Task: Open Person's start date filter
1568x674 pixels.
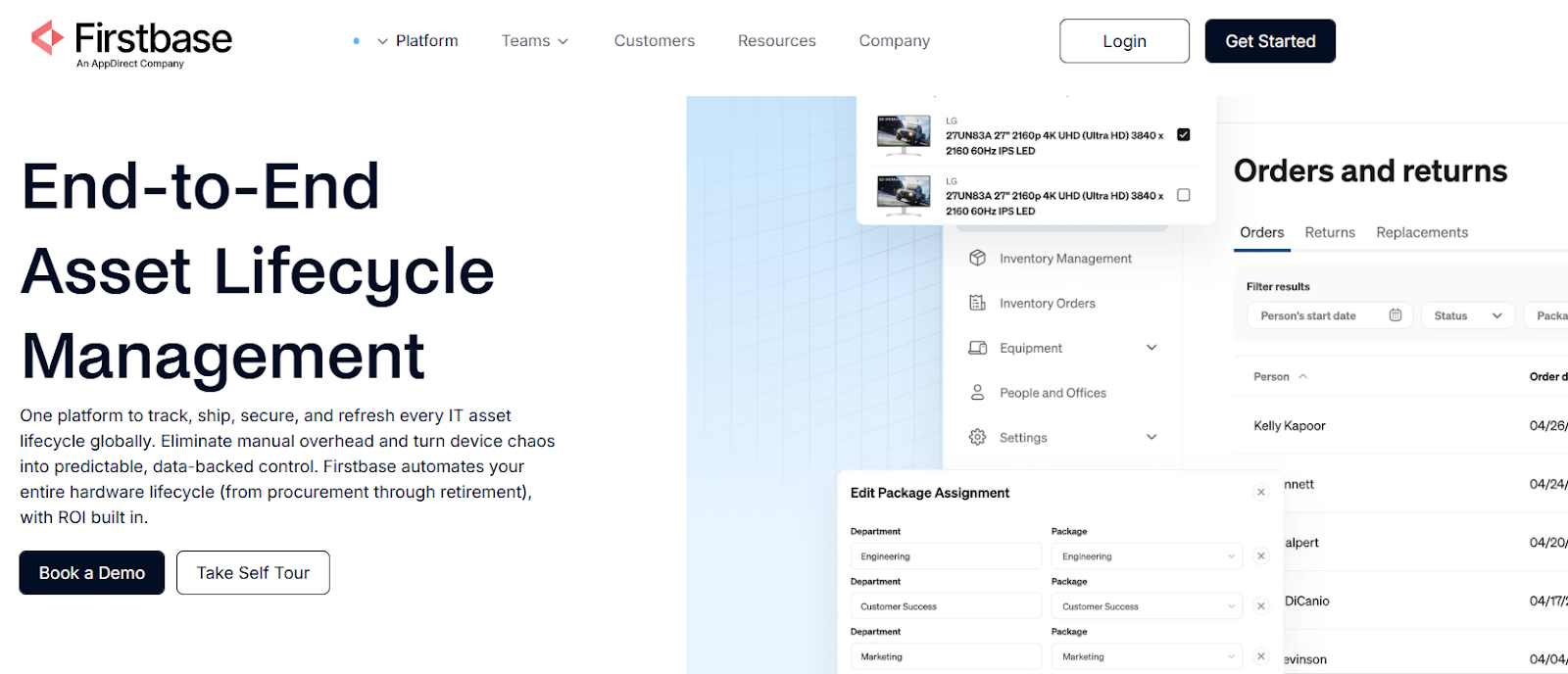Action: (1330, 315)
